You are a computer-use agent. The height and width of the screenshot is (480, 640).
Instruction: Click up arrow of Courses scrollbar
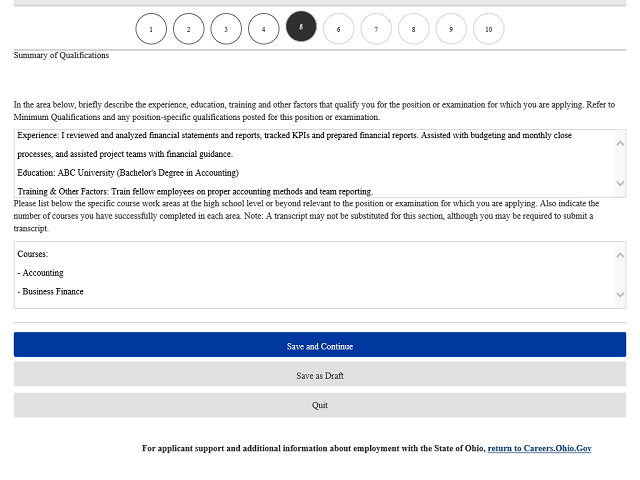[620, 255]
